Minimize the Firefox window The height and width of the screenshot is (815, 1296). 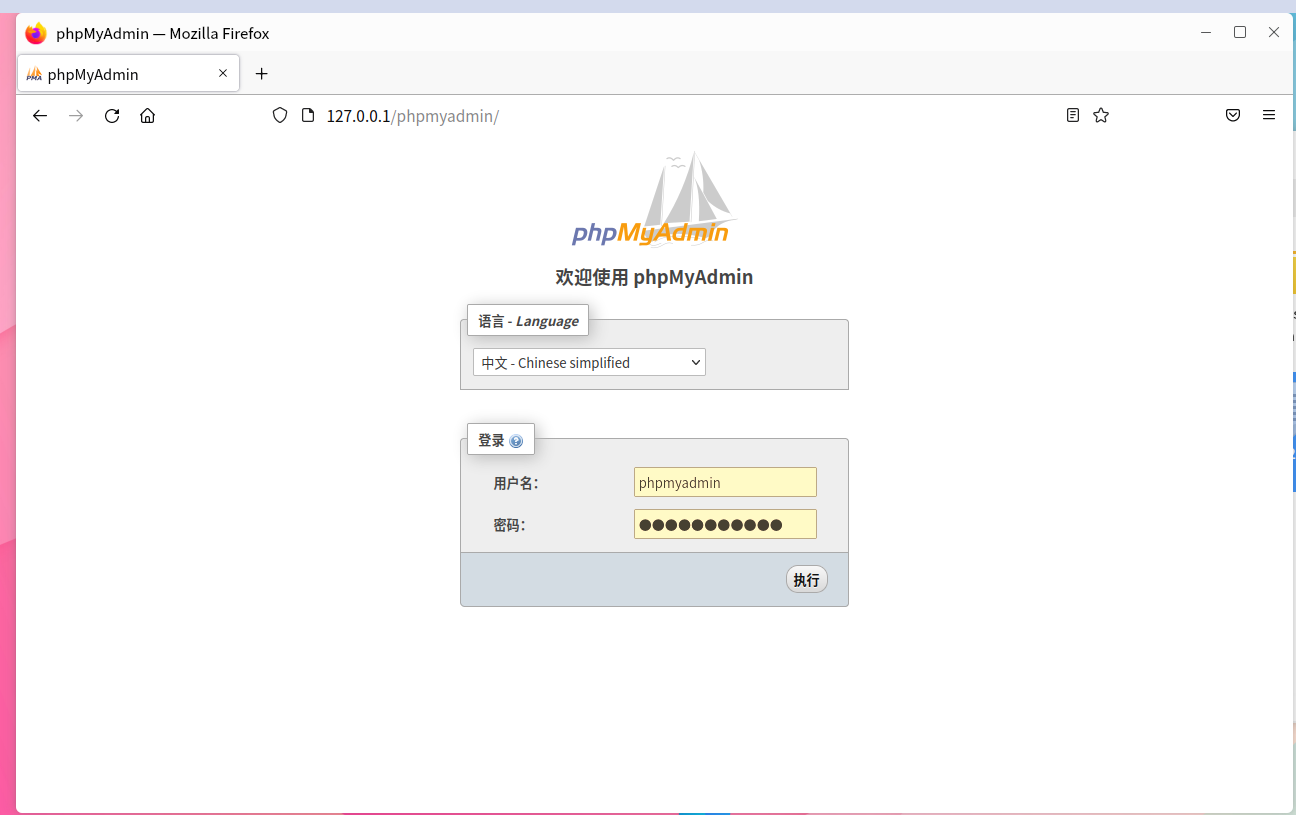pos(1206,32)
